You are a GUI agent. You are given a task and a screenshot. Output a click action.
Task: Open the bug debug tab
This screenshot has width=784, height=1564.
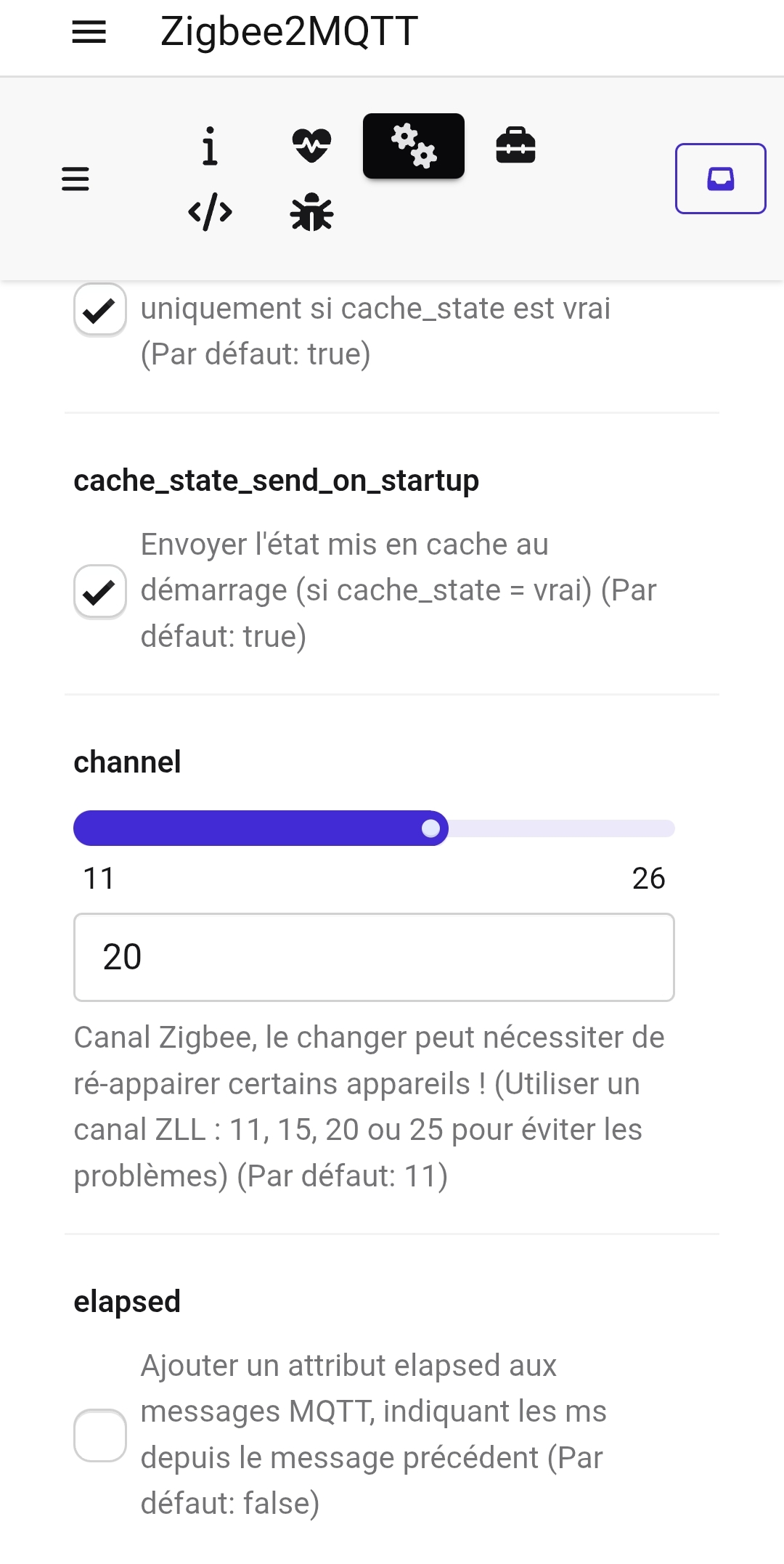coord(311,212)
